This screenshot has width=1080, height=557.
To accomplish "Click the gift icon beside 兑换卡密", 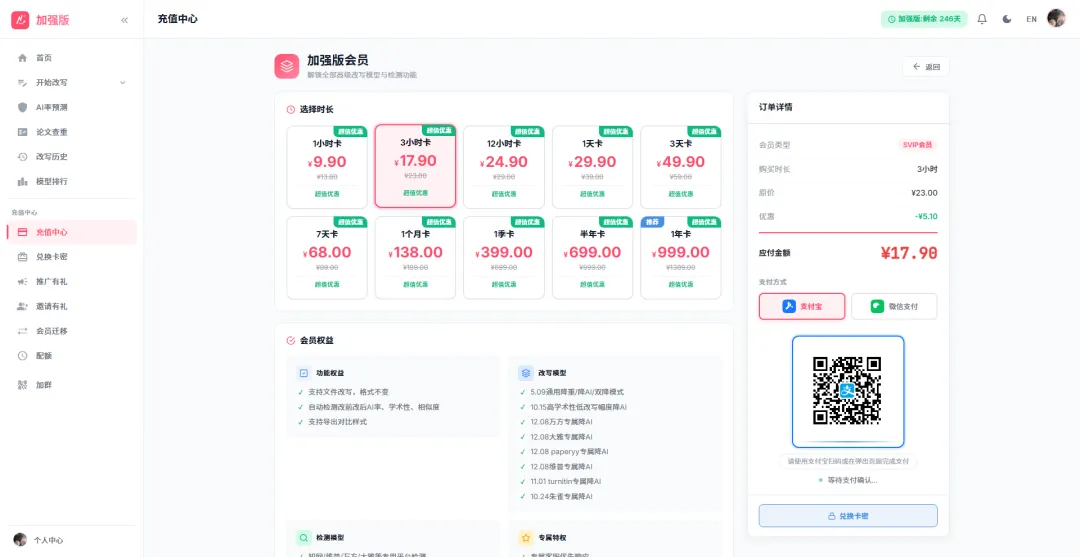I will click(22, 257).
